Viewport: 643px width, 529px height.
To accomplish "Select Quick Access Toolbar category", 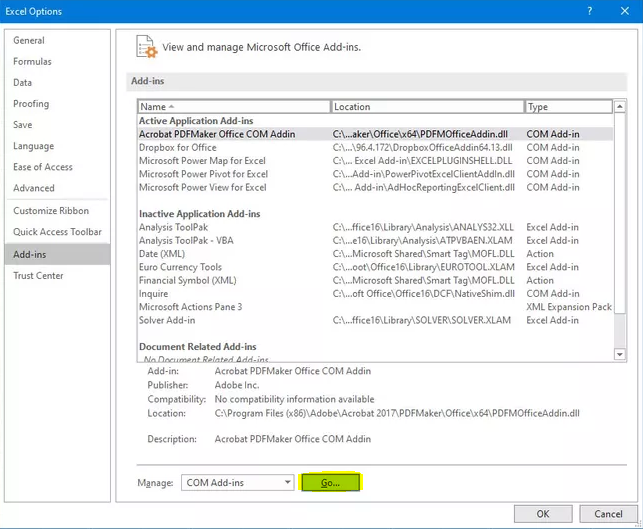I will [x=57, y=232].
